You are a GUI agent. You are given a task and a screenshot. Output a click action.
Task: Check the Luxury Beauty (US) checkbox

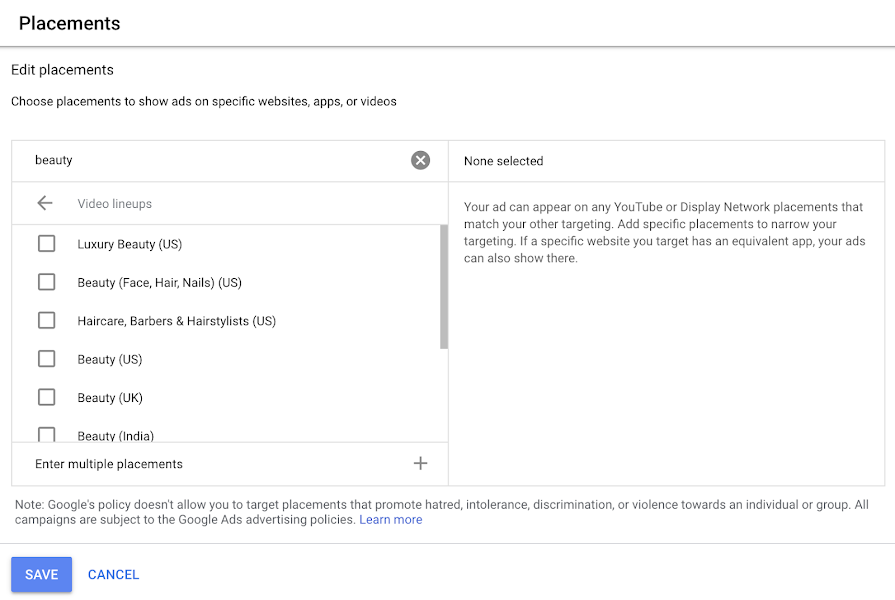tap(46, 244)
